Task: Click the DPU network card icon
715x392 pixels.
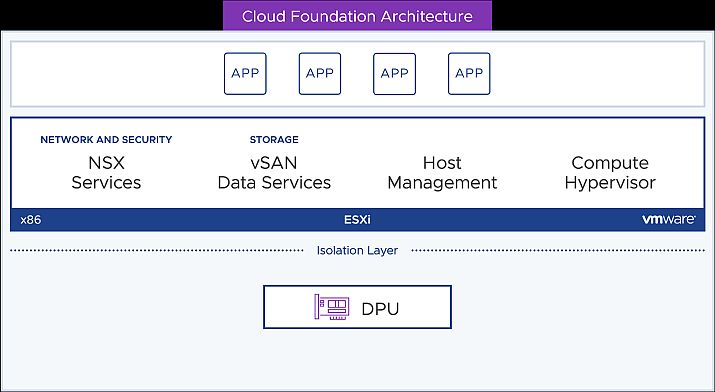Action: (332, 307)
